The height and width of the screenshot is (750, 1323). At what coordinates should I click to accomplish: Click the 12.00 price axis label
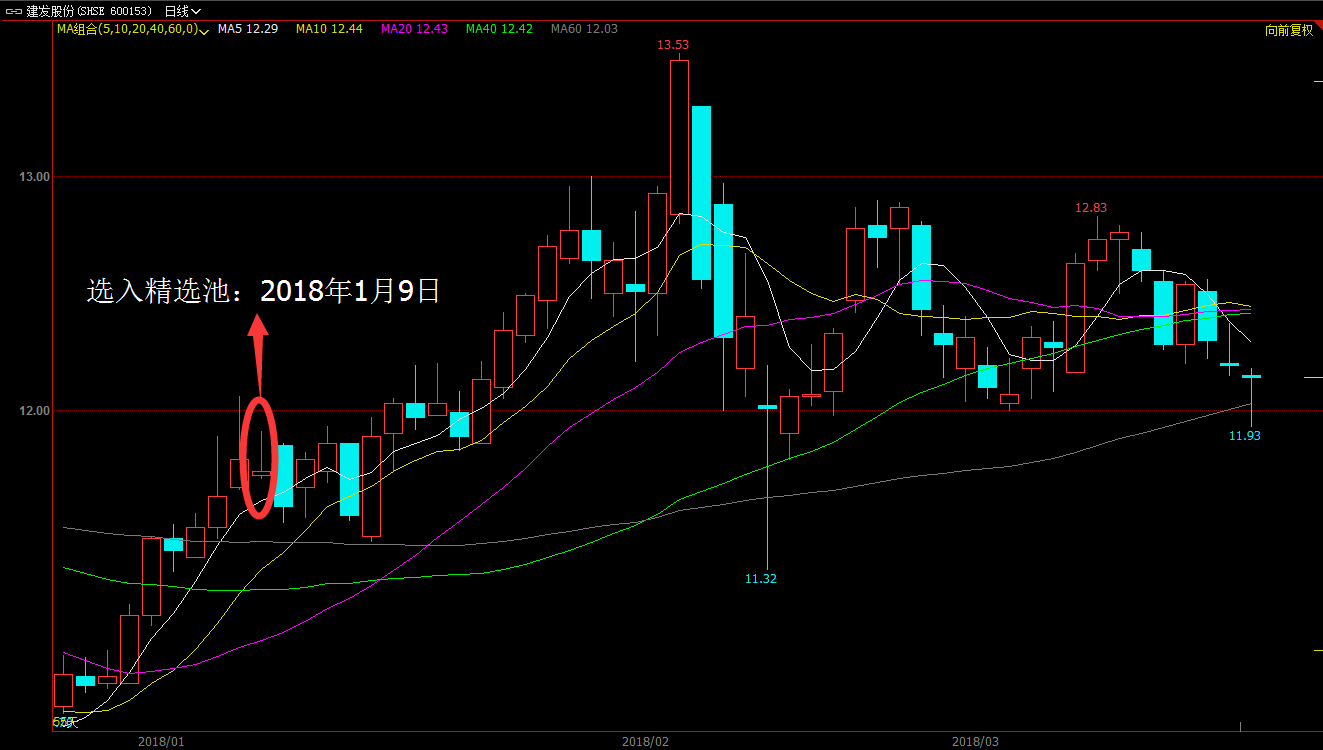[x=34, y=411]
